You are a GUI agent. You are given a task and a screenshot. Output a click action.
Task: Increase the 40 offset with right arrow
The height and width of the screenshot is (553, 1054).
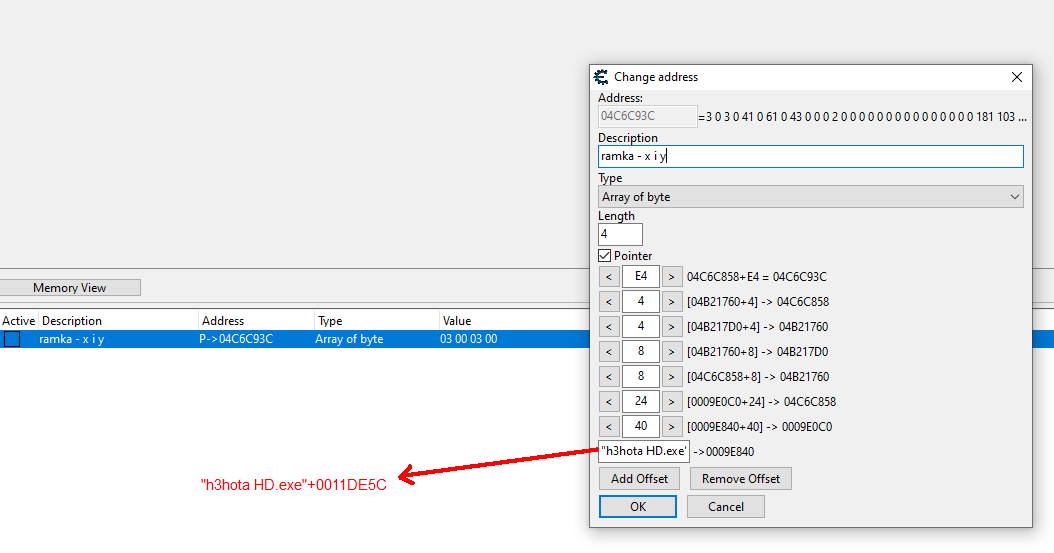pos(672,427)
